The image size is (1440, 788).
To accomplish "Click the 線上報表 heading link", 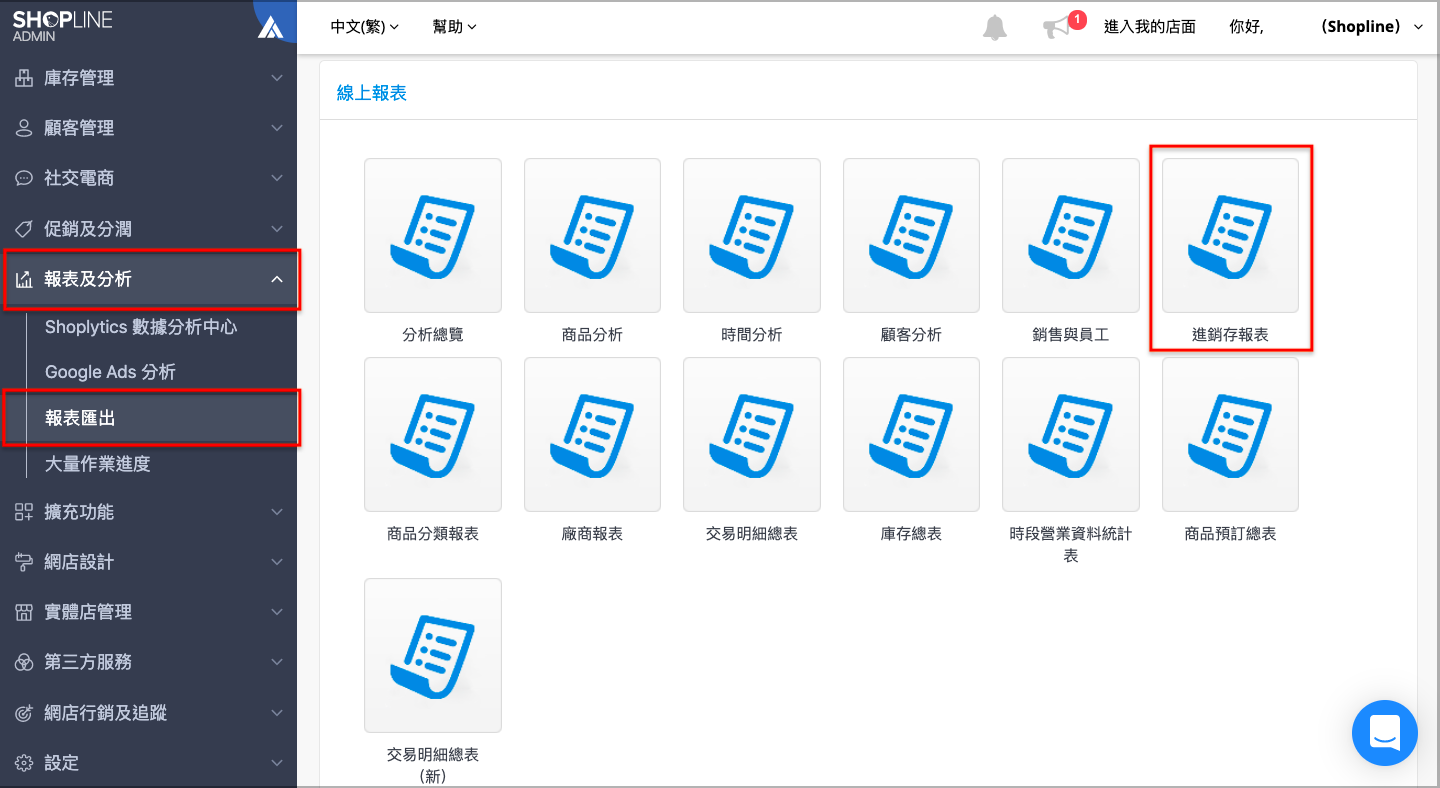I will click(372, 93).
